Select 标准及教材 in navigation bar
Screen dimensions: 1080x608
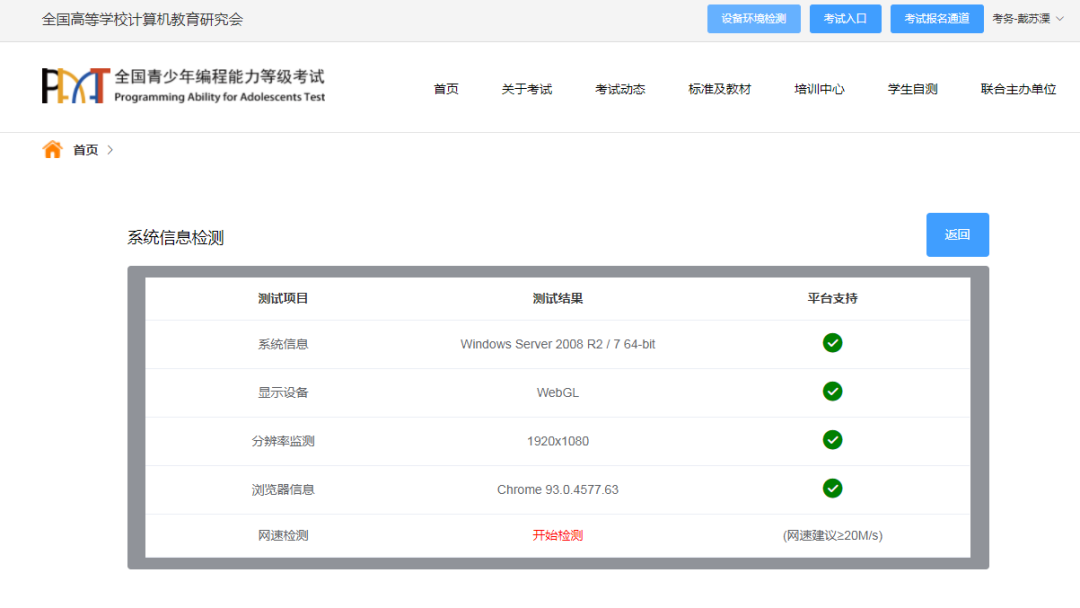720,89
